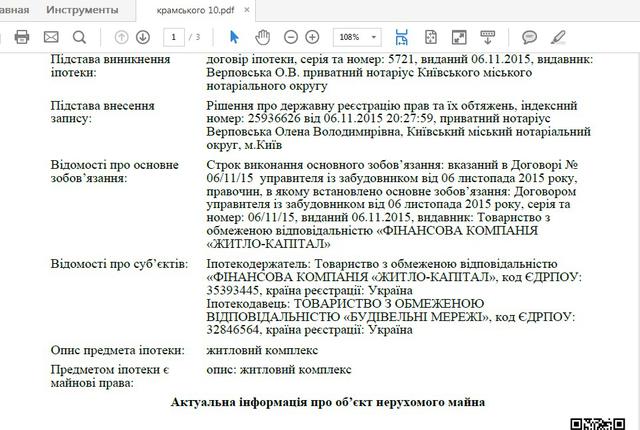Click the label 'Відомості про суб'єктів:'

pyautogui.click(x=120, y=264)
